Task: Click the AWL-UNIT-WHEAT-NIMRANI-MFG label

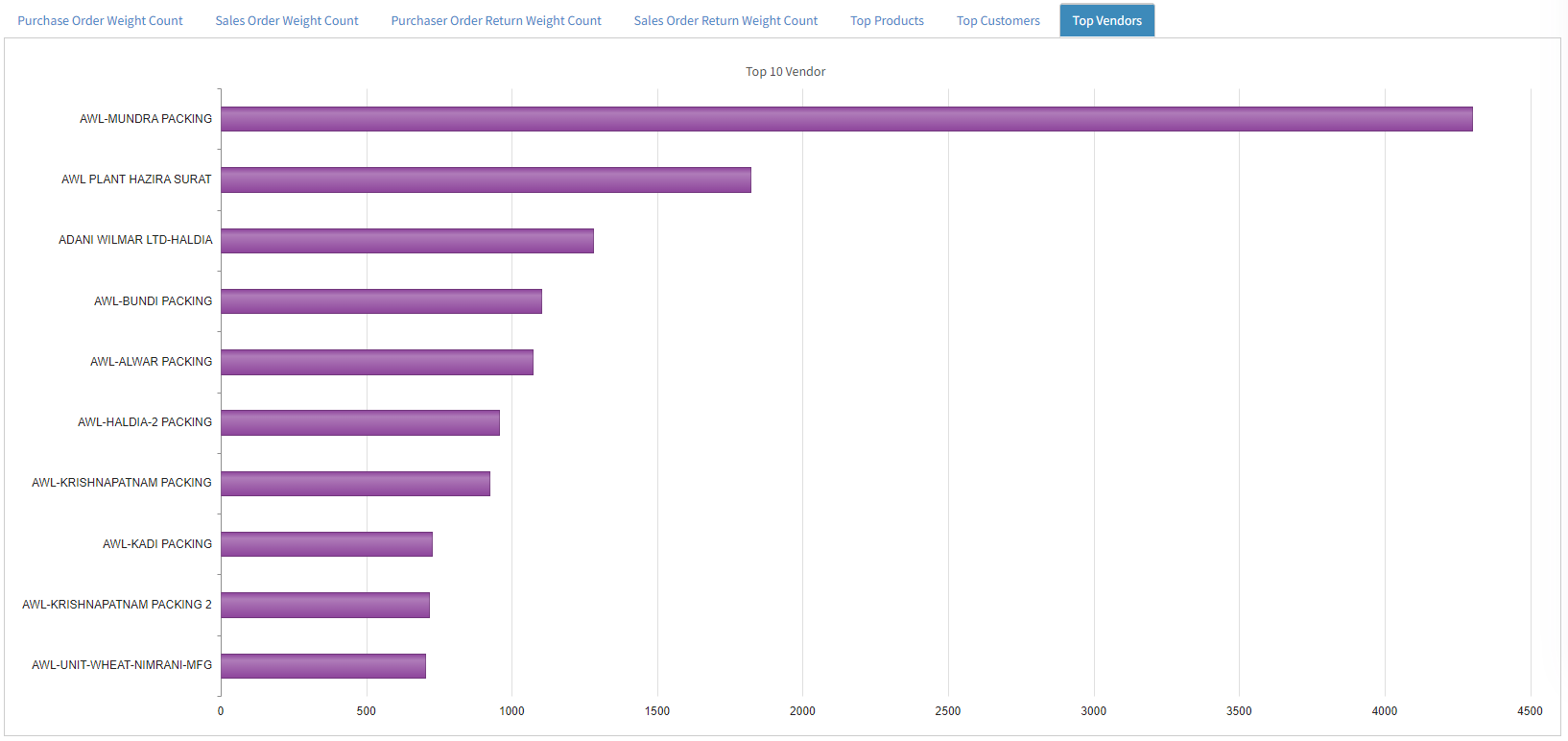Action: pyautogui.click(x=122, y=665)
